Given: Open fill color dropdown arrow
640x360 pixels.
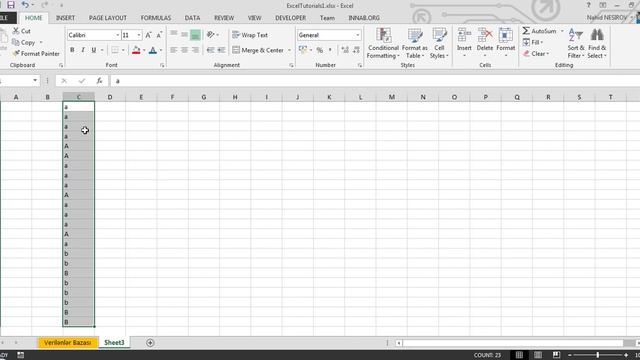Looking at the screenshot, I should point(144,50).
